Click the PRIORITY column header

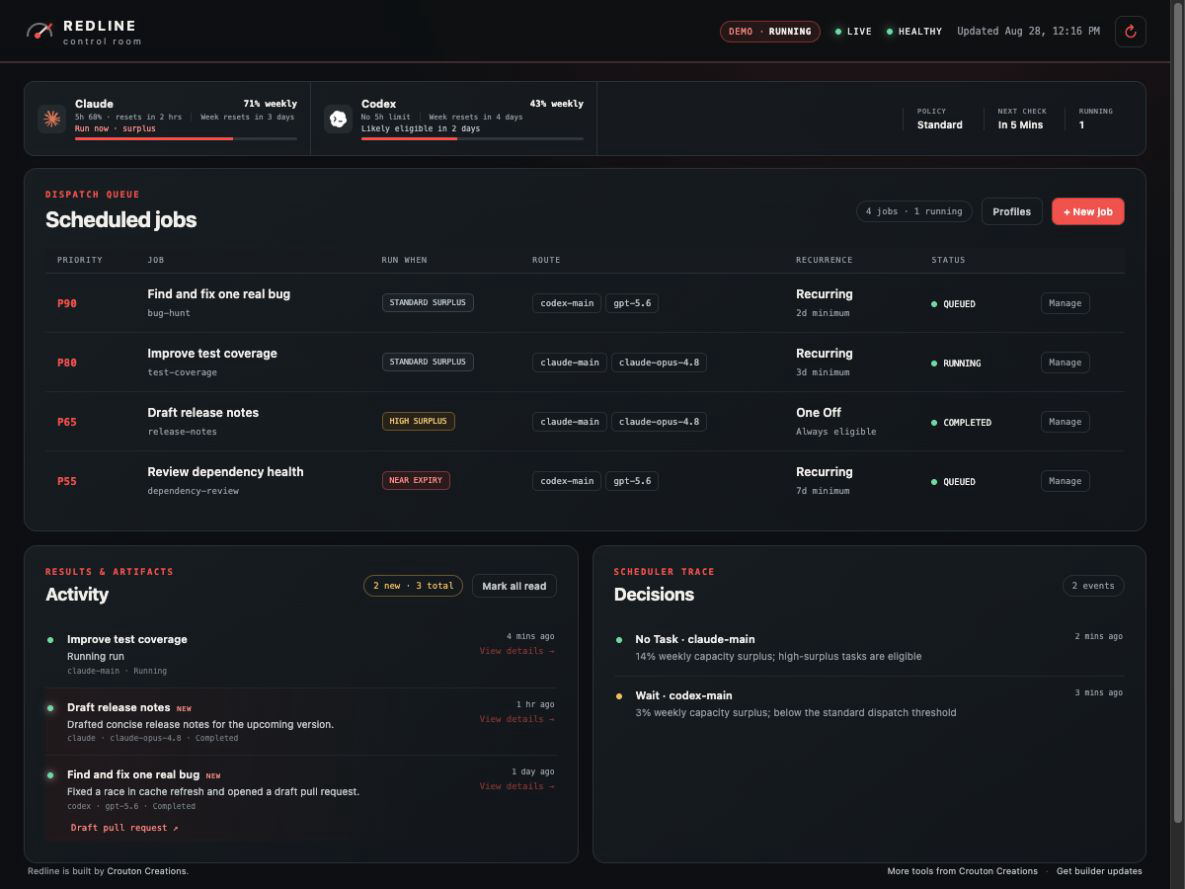[x=79, y=260]
